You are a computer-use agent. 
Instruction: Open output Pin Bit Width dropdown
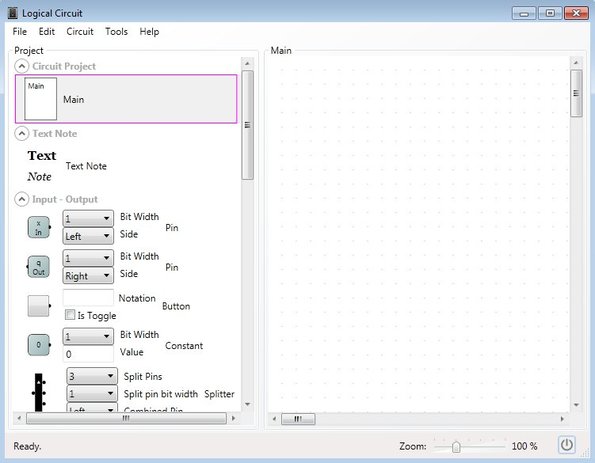pyautogui.click(x=88, y=258)
